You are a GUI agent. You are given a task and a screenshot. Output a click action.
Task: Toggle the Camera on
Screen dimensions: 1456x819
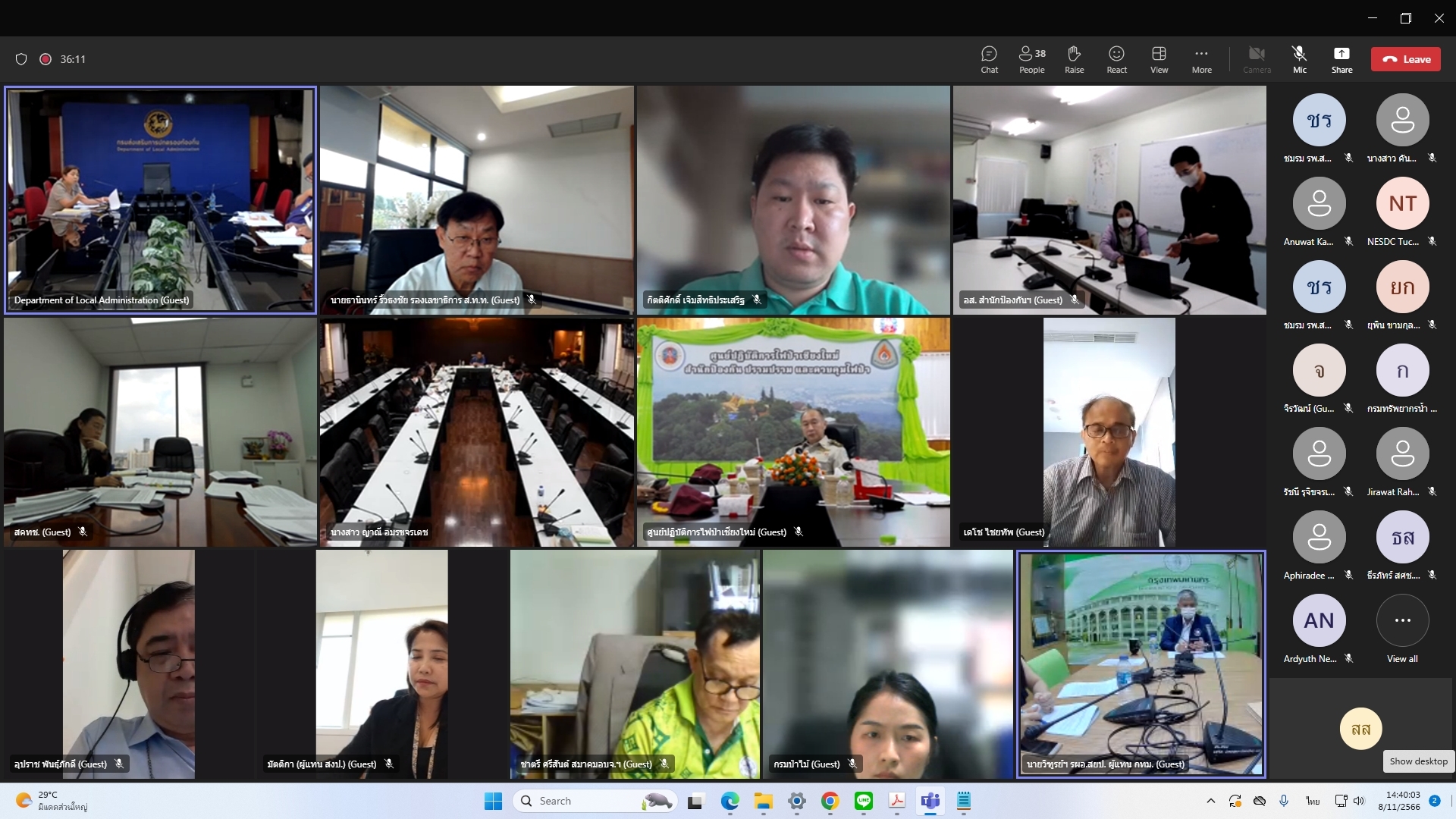1257,59
